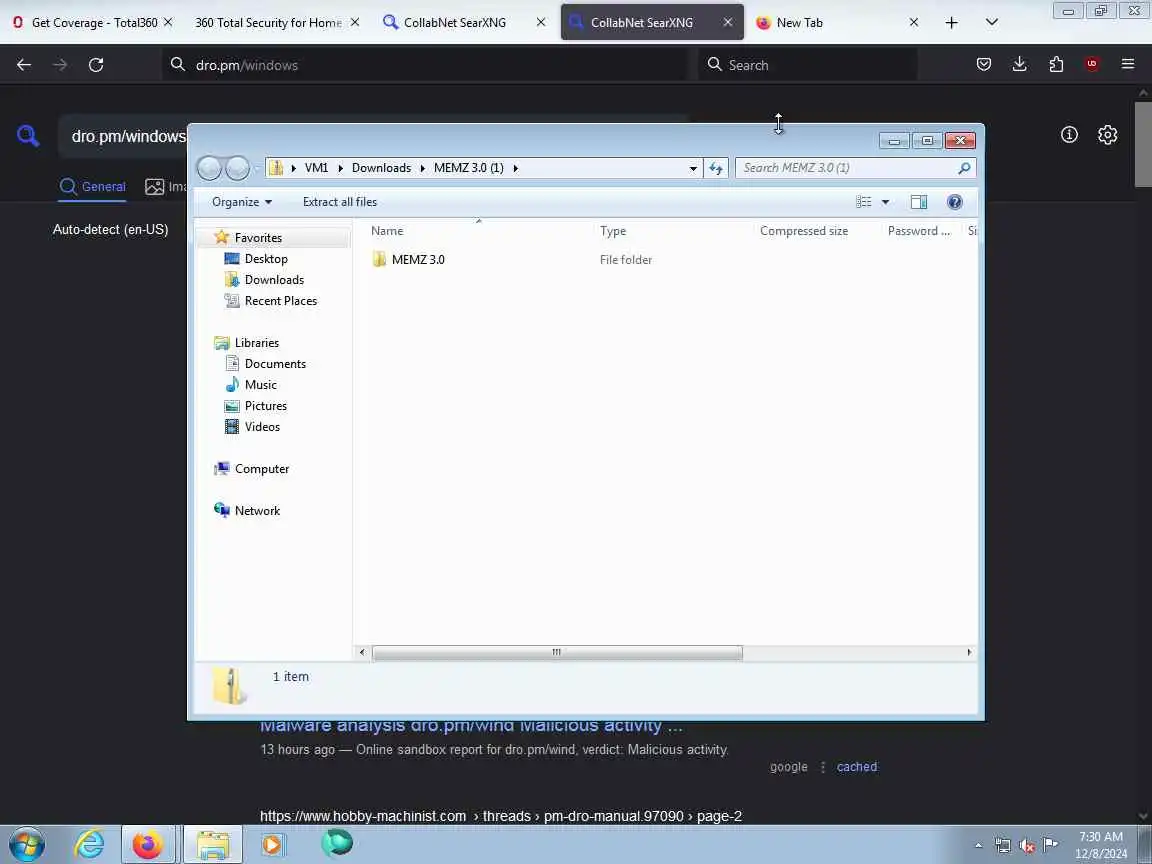
Task: Close the New Tab browser tab
Action: click(x=914, y=23)
